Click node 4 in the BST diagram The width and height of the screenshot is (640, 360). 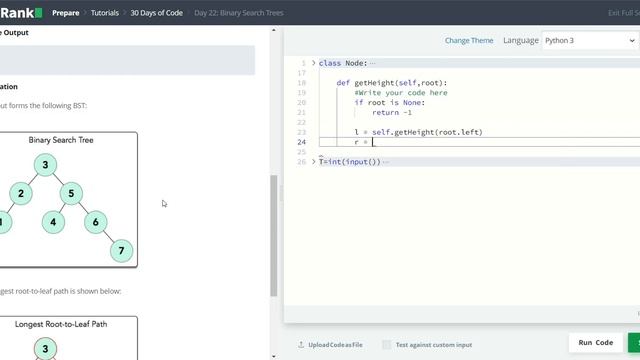click(53, 222)
